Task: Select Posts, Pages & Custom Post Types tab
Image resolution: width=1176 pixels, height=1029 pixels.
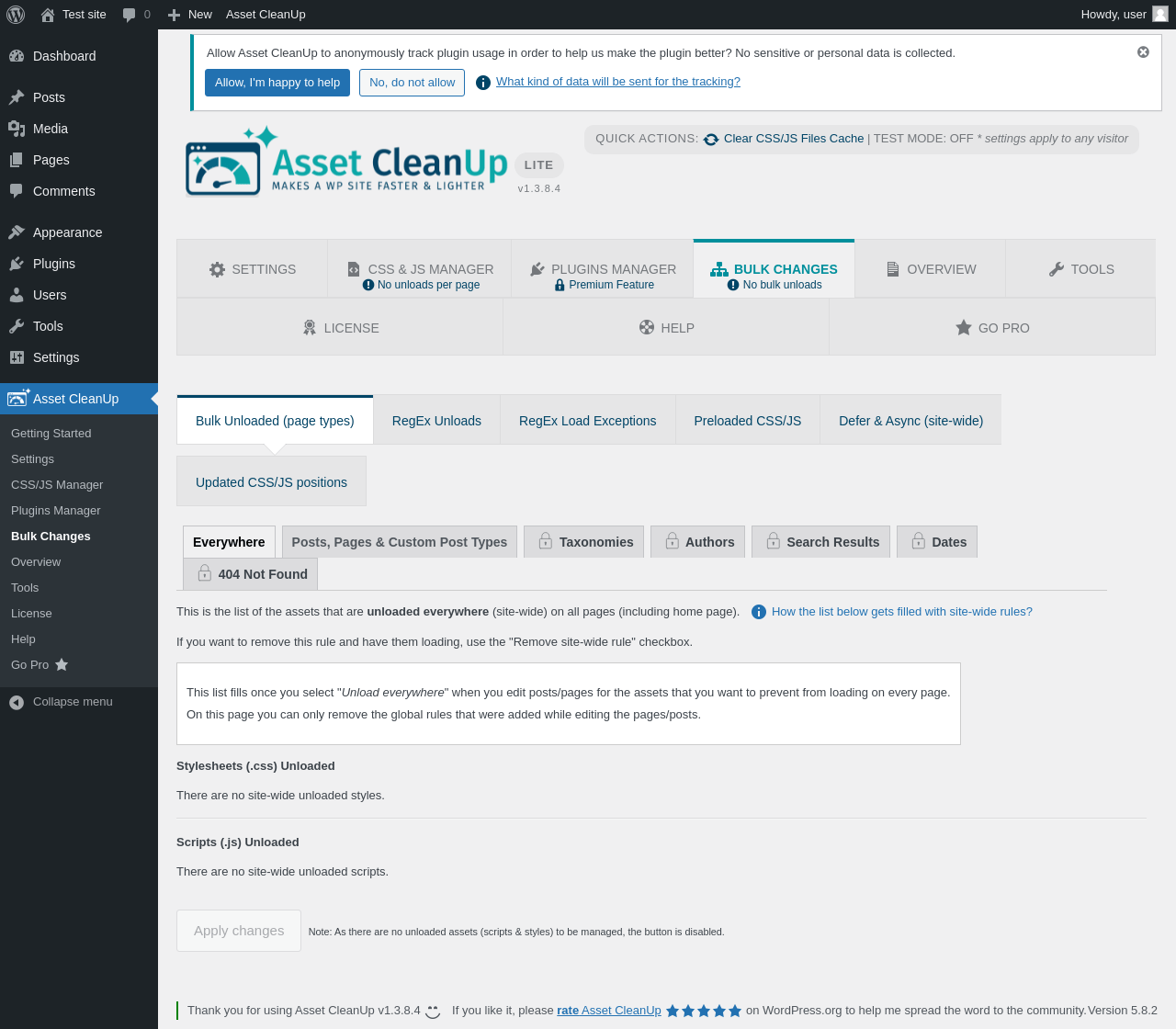Action: 400,542
